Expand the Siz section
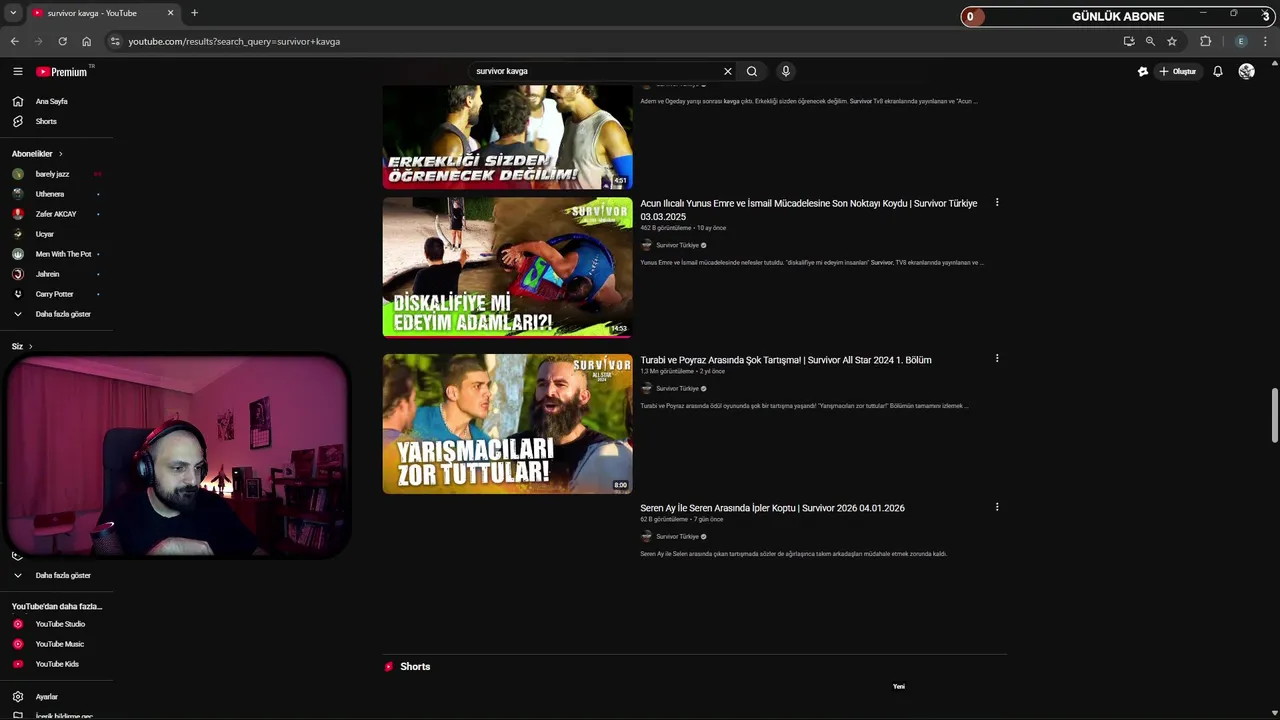Screen dimensions: 1280x720 pyautogui.click(x=22, y=346)
